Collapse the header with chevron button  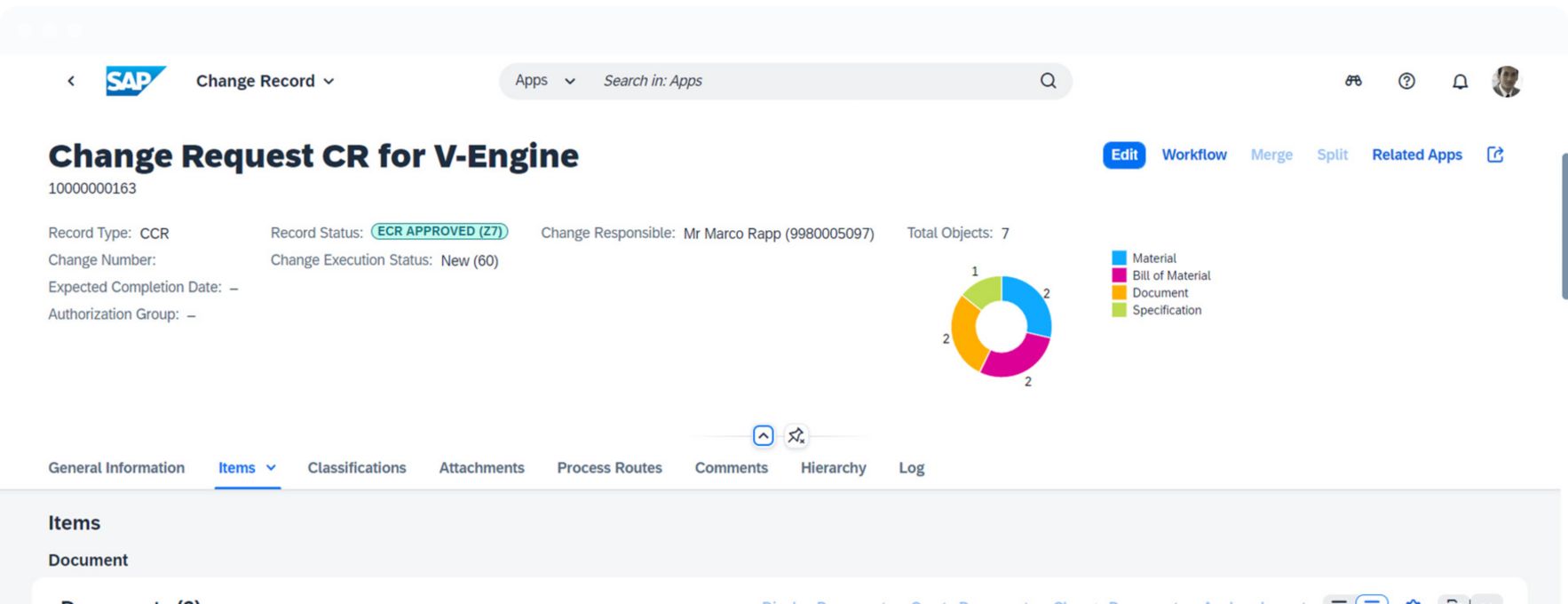(x=763, y=435)
